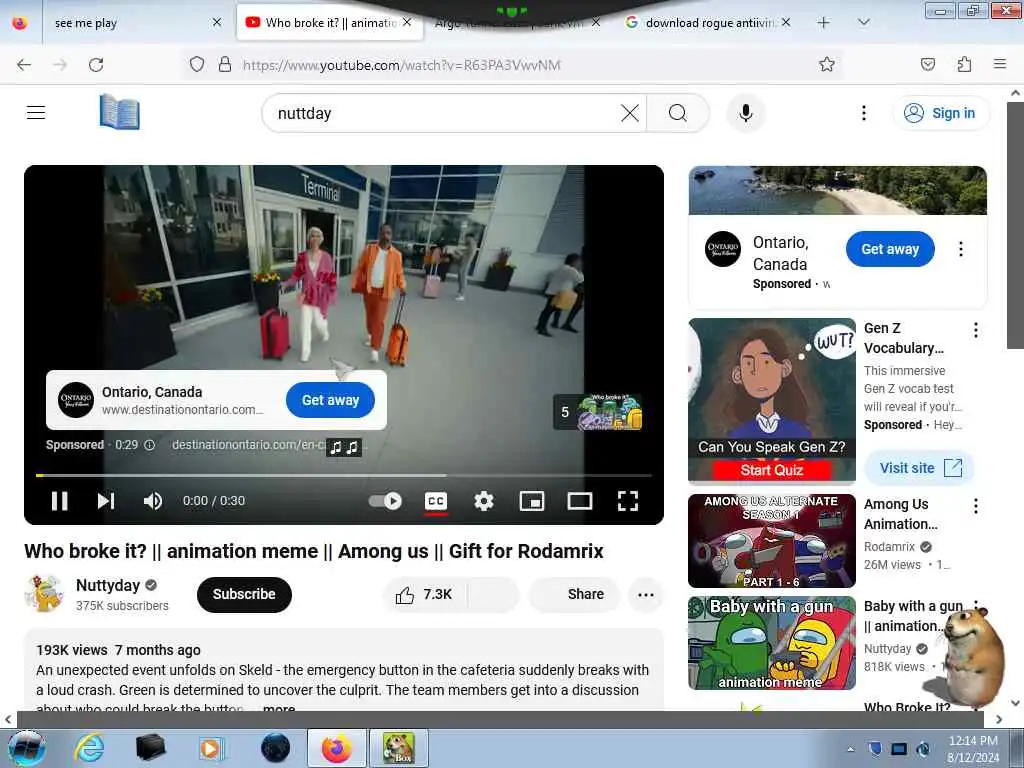Open options for Gen Z Vocabulary ad
Screen dimensions: 1024x768
click(976, 330)
